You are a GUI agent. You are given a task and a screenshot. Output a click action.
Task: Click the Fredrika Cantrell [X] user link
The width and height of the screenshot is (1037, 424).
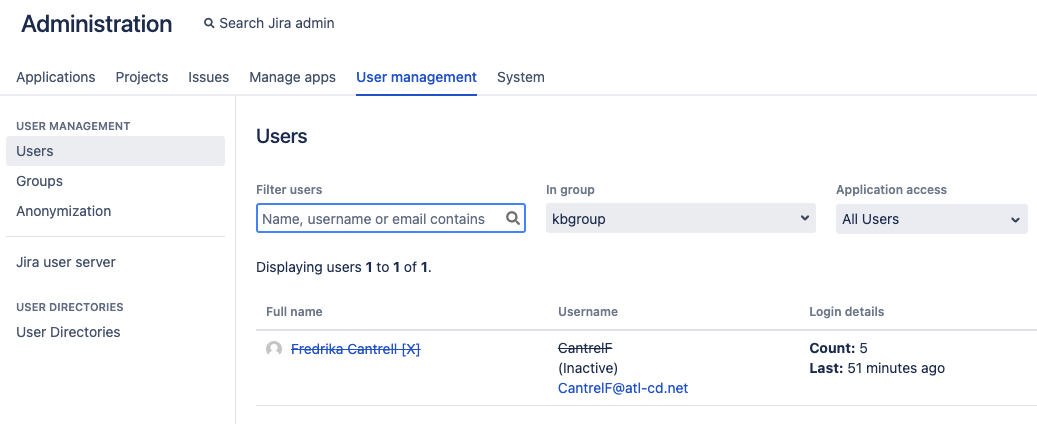tap(355, 349)
